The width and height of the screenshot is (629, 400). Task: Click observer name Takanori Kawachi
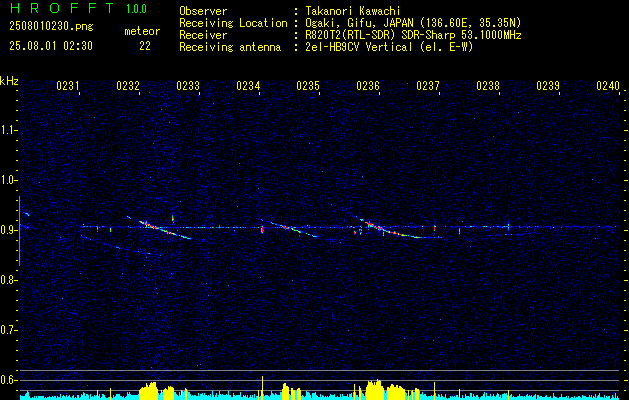coord(353,11)
